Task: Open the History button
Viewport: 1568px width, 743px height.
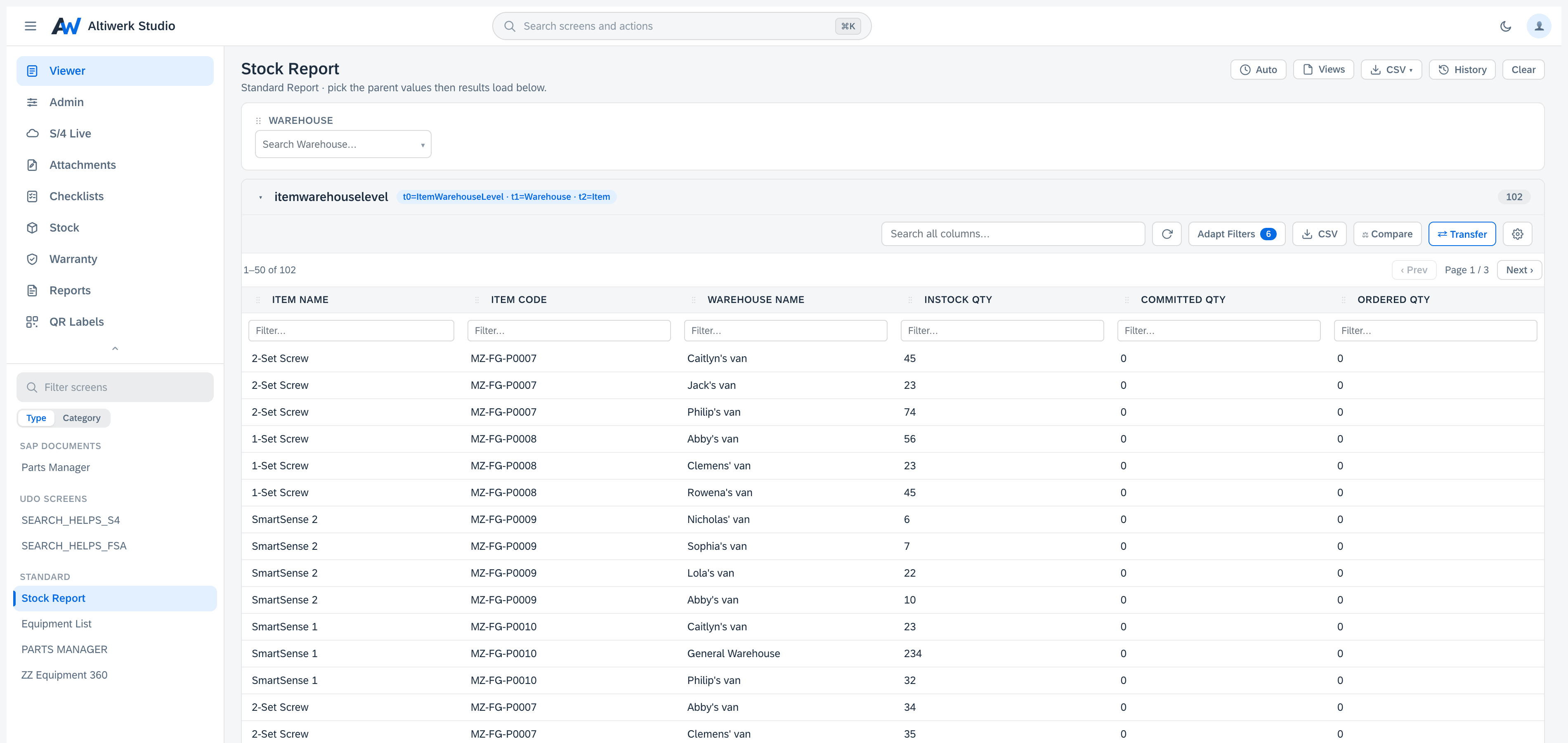Action: pyautogui.click(x=1462, y=69)
